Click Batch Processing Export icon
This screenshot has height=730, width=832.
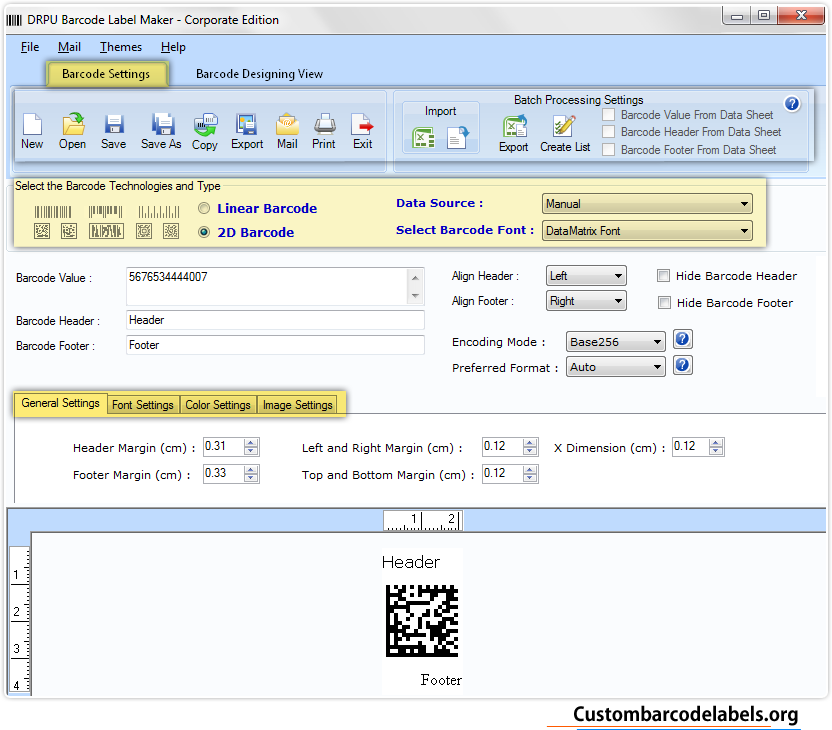coord(514,127)
